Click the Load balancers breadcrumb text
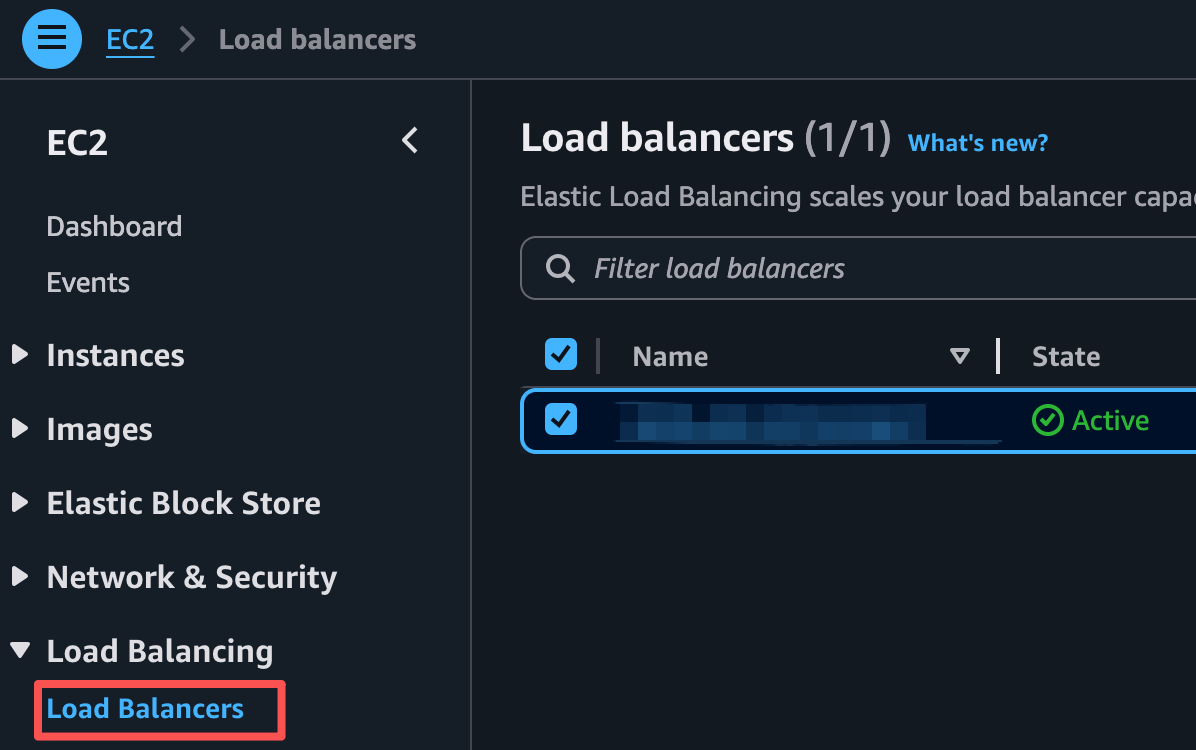 point(317,40)
